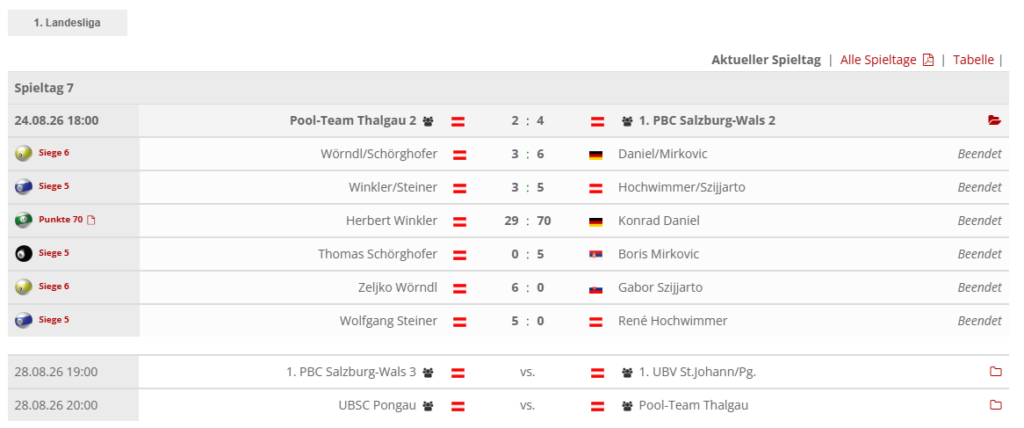Click the 8-ball icon for Schörghofer match

(x=24, y=254)
